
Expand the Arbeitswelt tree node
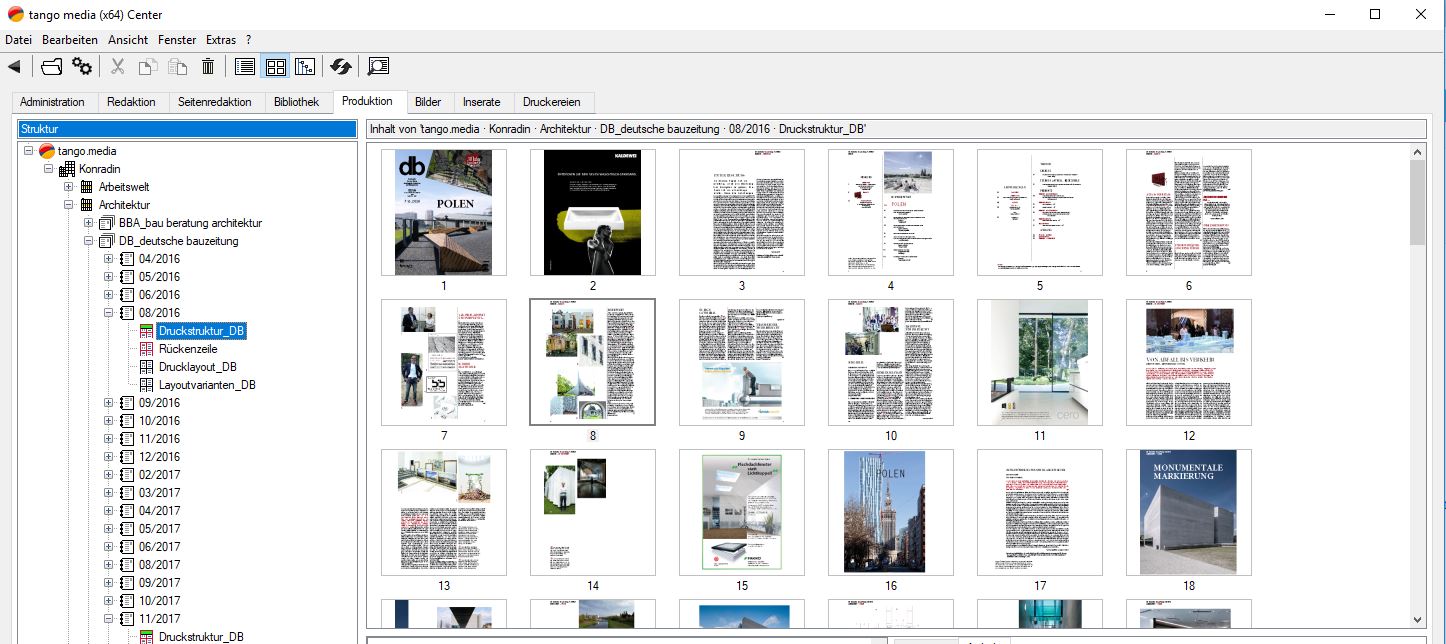pos(69,187)
